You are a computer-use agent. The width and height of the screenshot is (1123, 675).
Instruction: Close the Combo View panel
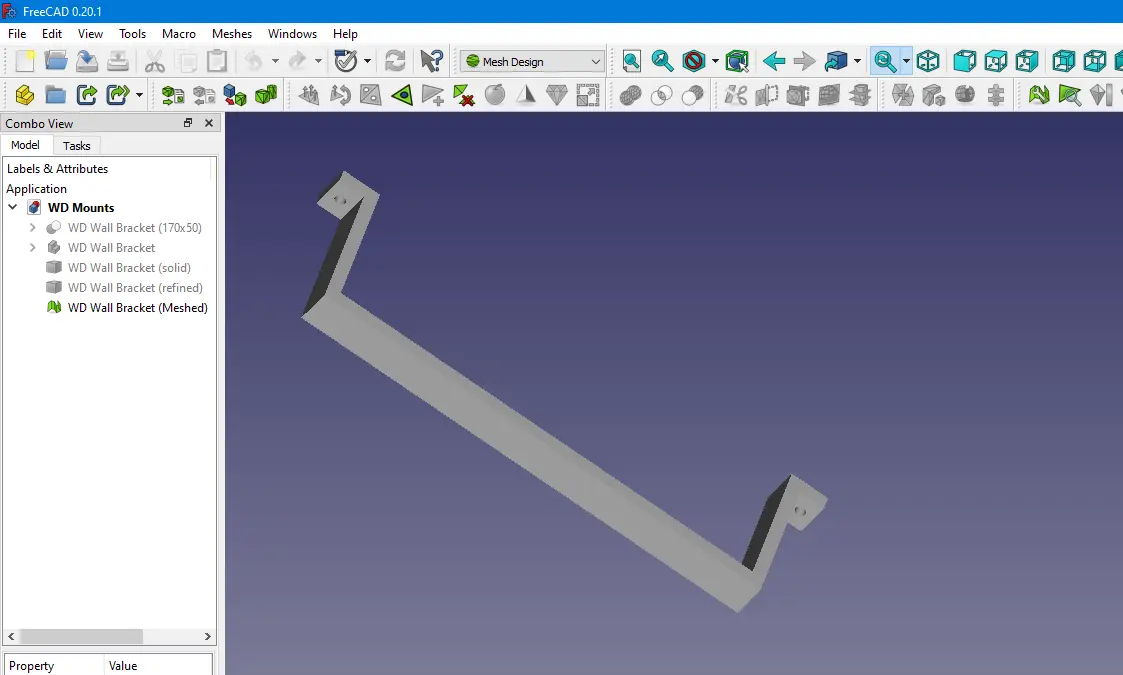(x=209, y=123)
